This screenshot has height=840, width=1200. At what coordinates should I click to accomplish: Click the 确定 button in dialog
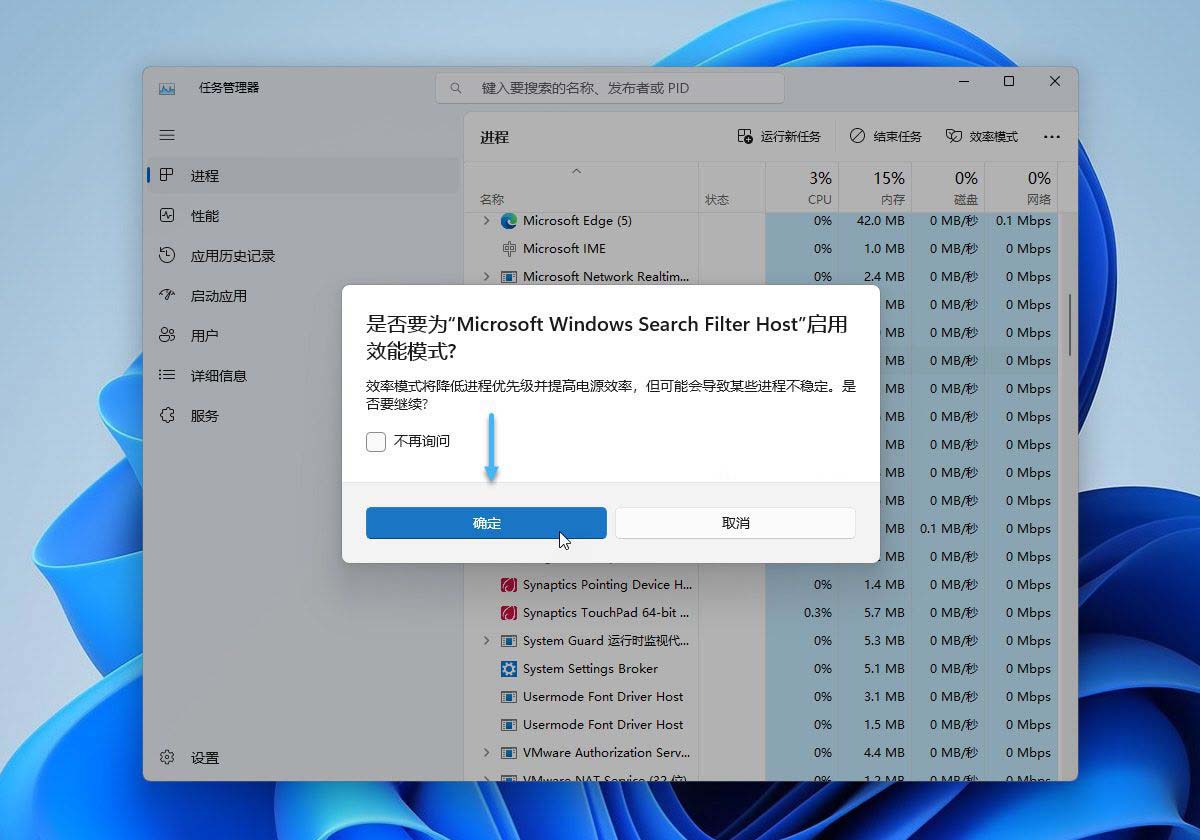point(486,523)
